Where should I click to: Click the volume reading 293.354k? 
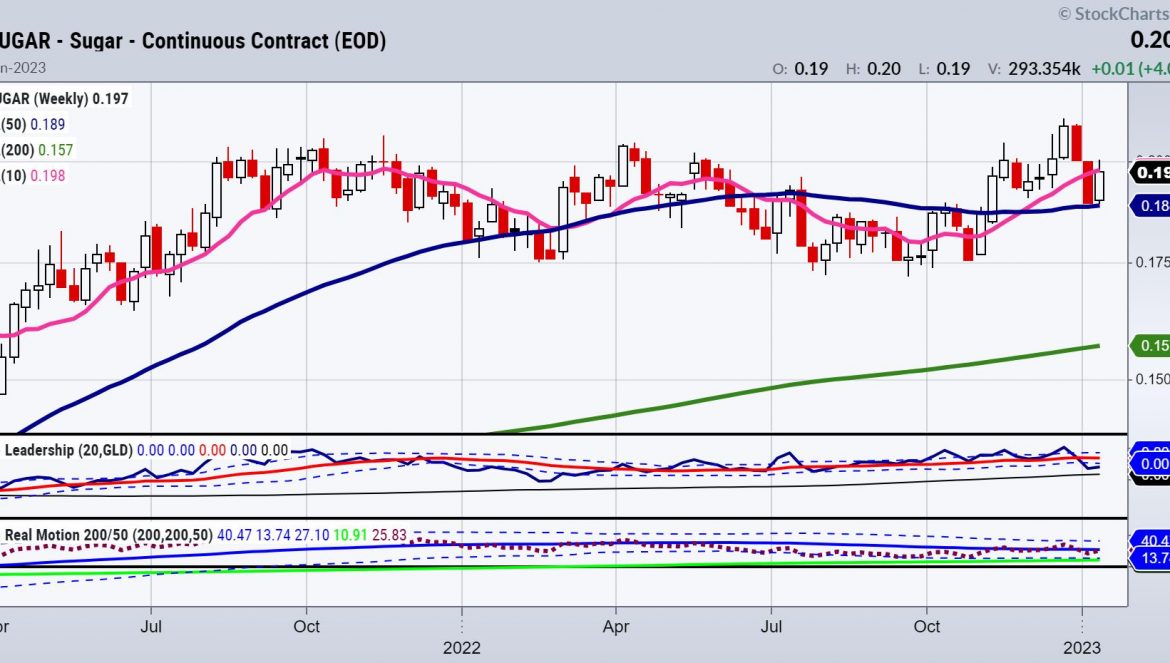click(1044, 69)
